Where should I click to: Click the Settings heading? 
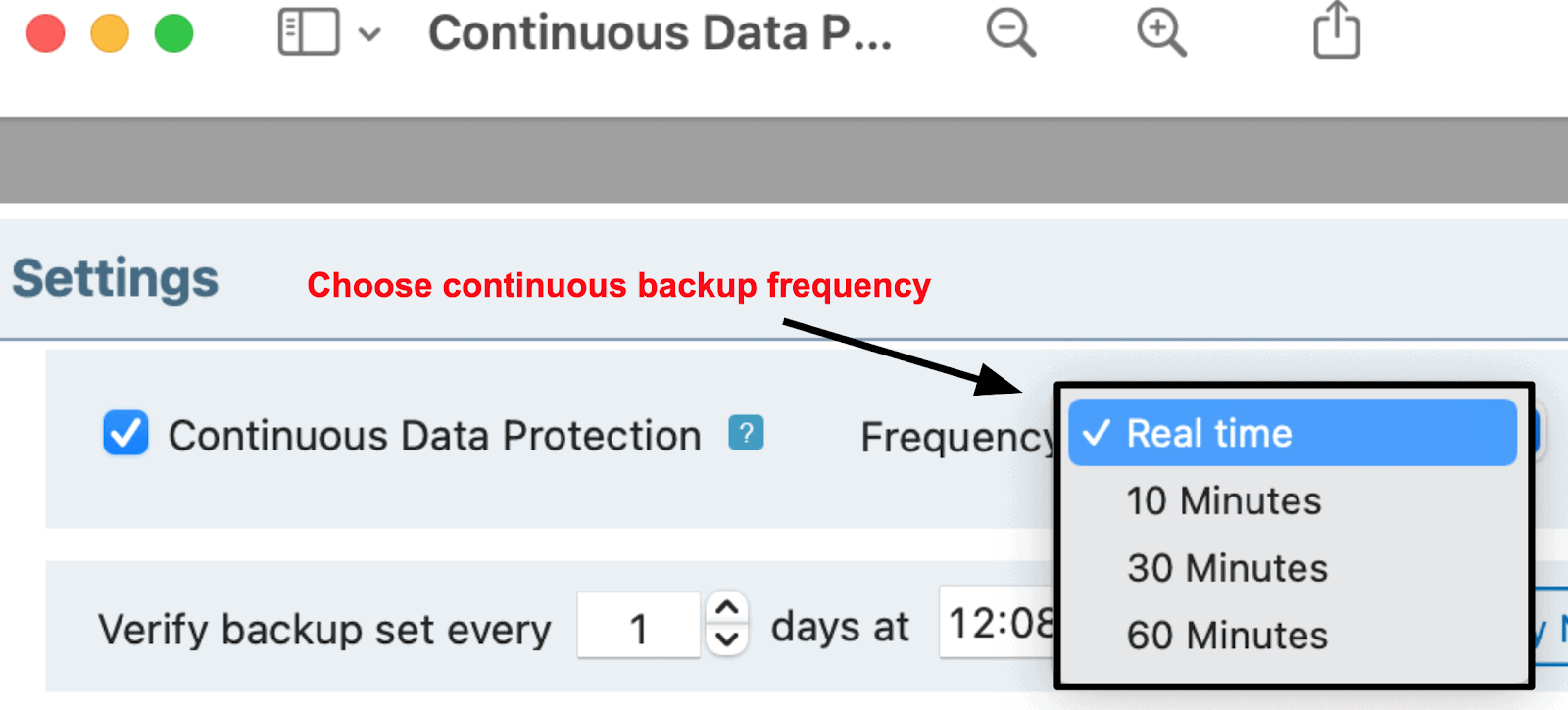coord(116,278)
